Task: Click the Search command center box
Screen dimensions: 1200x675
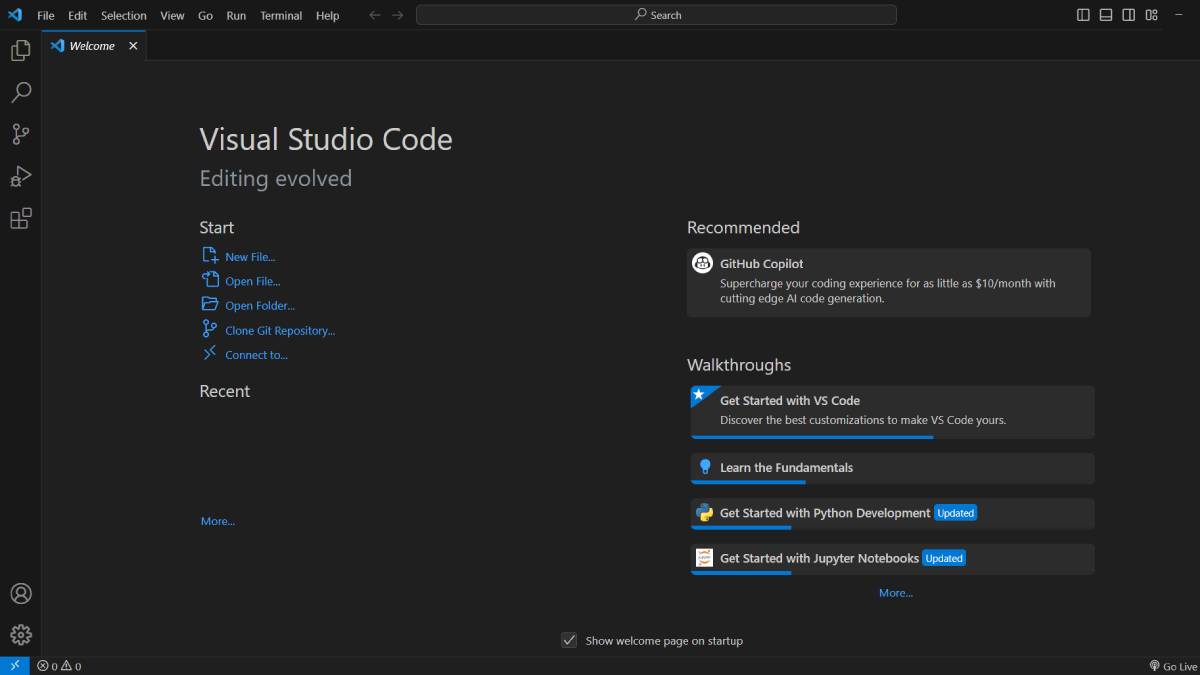Action: pyautogui.click(x=656, y=15)
